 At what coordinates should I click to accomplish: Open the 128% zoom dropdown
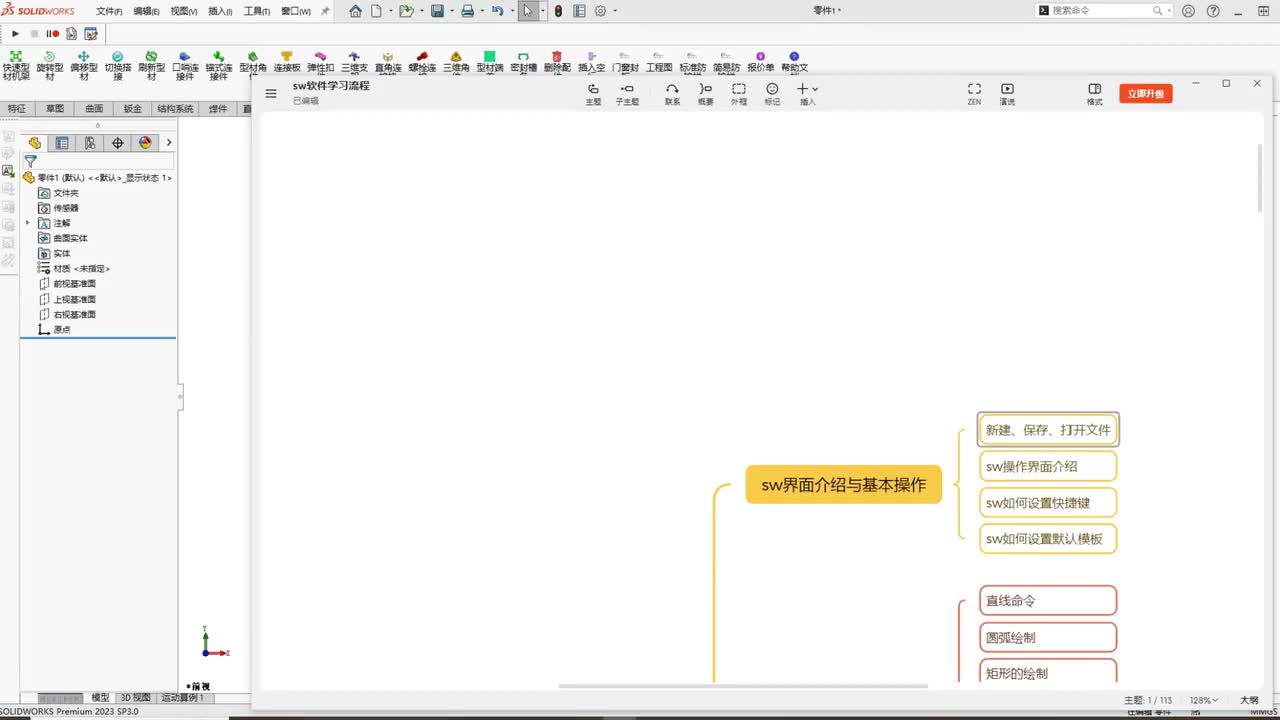click(1204, 700)
